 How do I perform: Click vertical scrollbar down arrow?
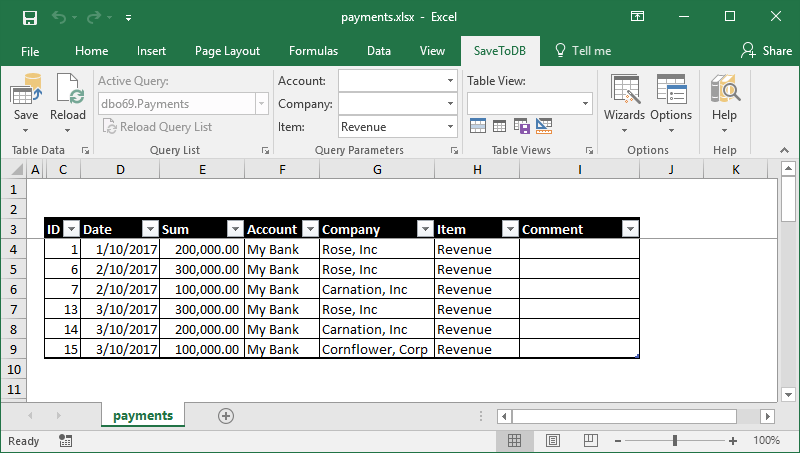pos(788,394)
